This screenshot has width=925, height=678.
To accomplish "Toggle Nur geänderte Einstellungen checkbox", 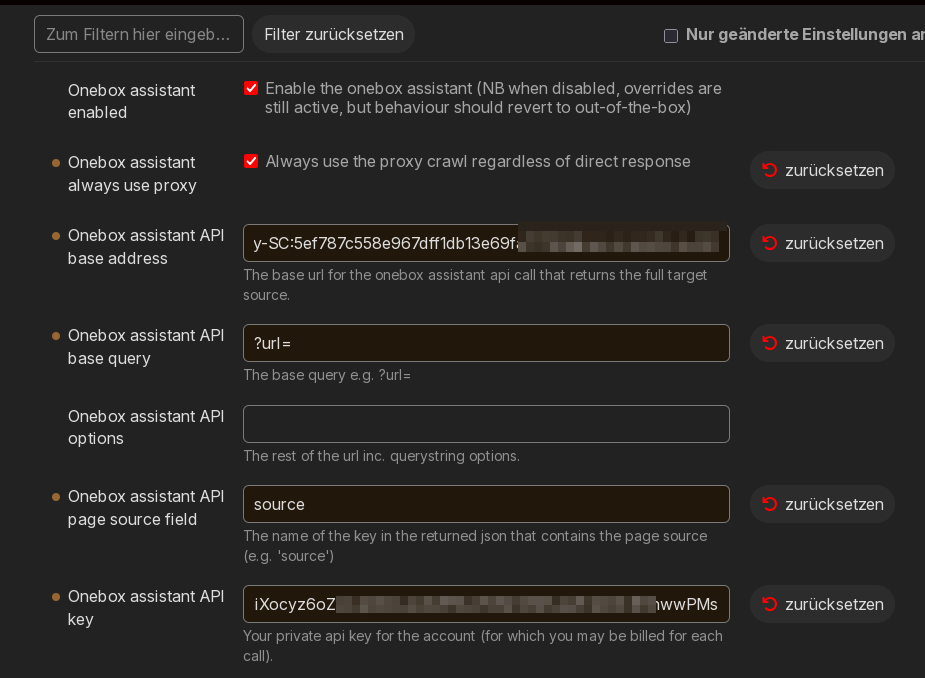I will click(671, 35).
